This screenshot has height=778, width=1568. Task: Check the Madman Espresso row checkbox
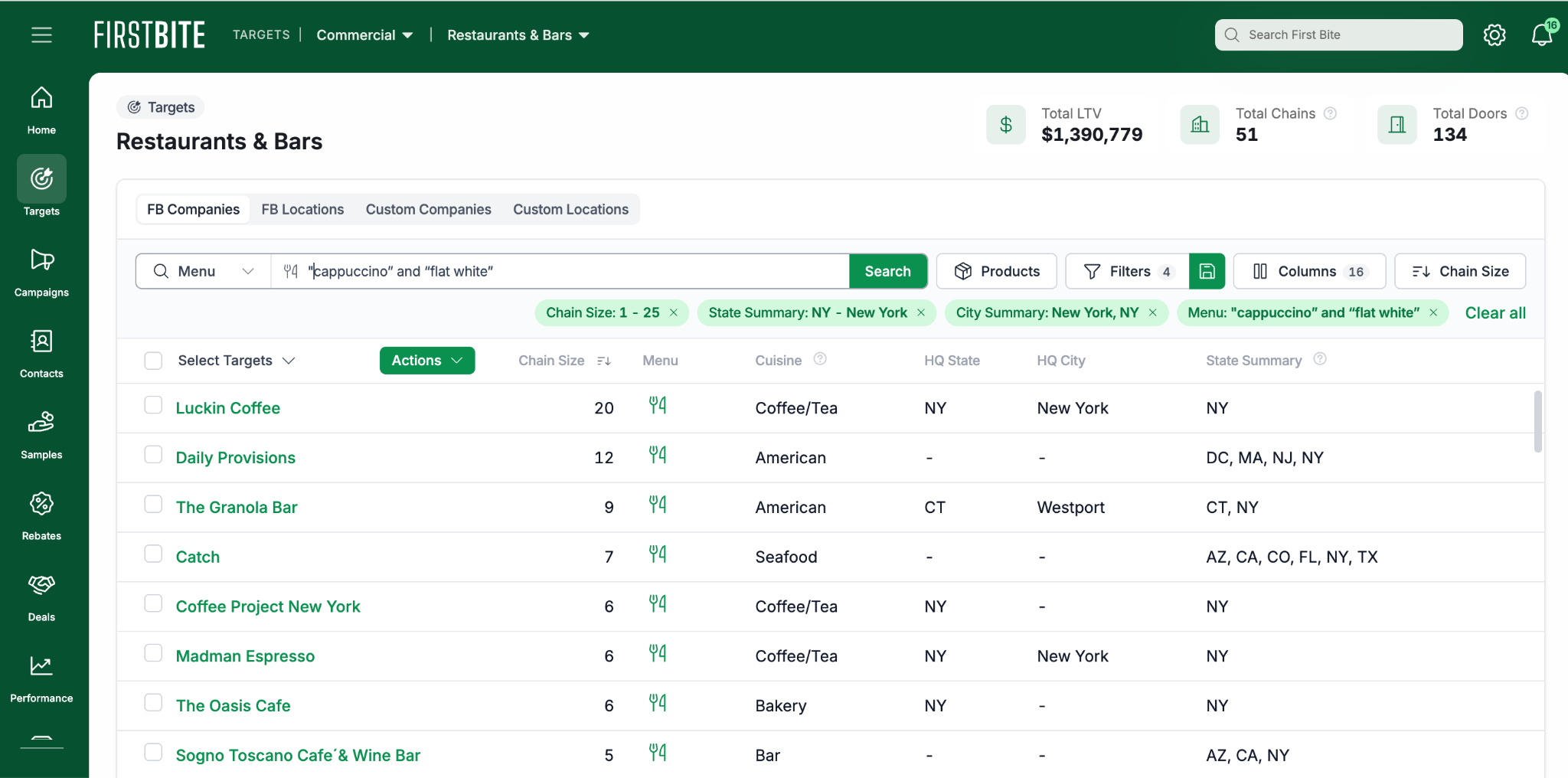(x=153, y=653)
